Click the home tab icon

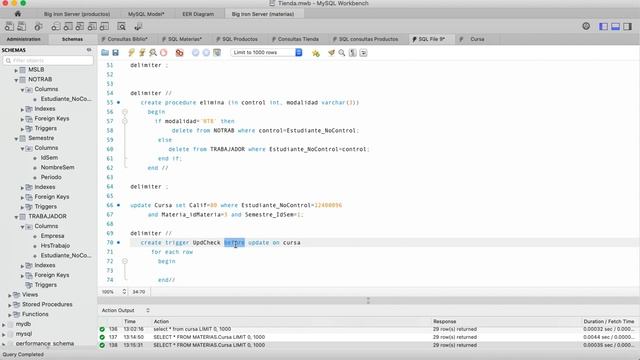[18, 14]
